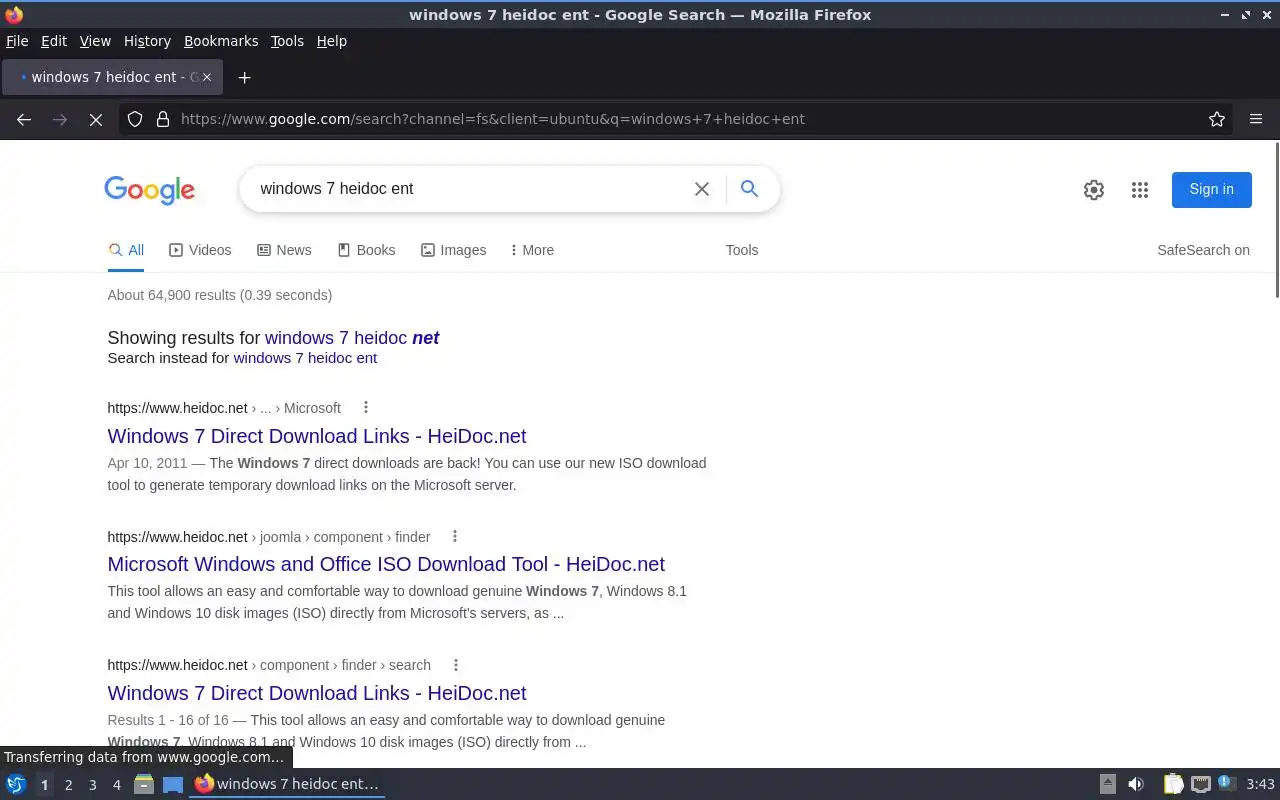Click the Google search text field
This screenshot has width=1280, height=800.
click(470, 189)
